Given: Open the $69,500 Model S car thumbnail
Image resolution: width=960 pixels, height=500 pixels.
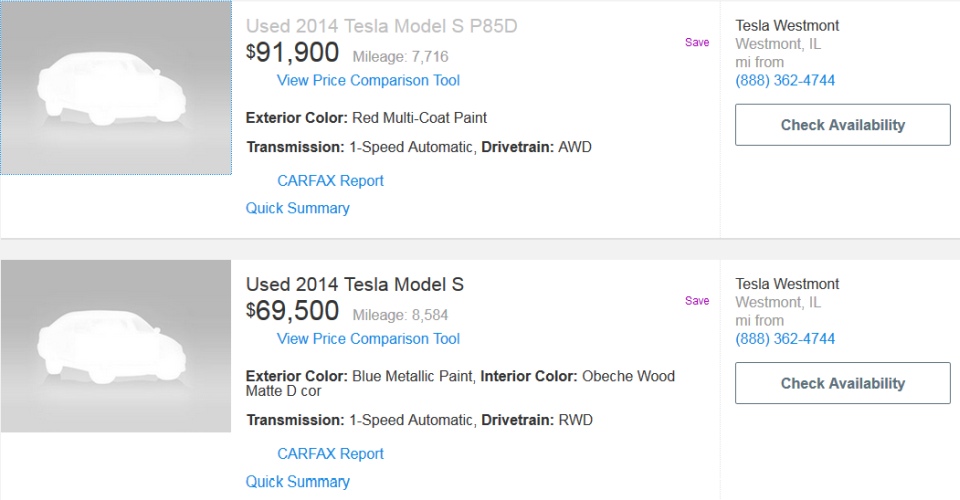Looking at the screenshot, I should [116, 346].
